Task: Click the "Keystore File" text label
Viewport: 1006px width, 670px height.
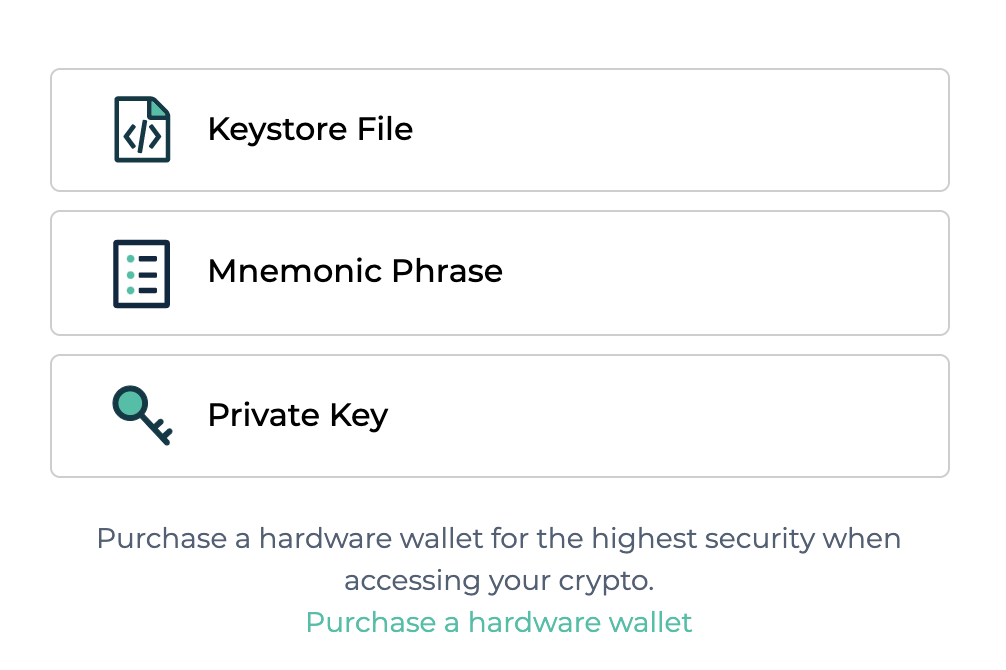Action: [311, 129]
